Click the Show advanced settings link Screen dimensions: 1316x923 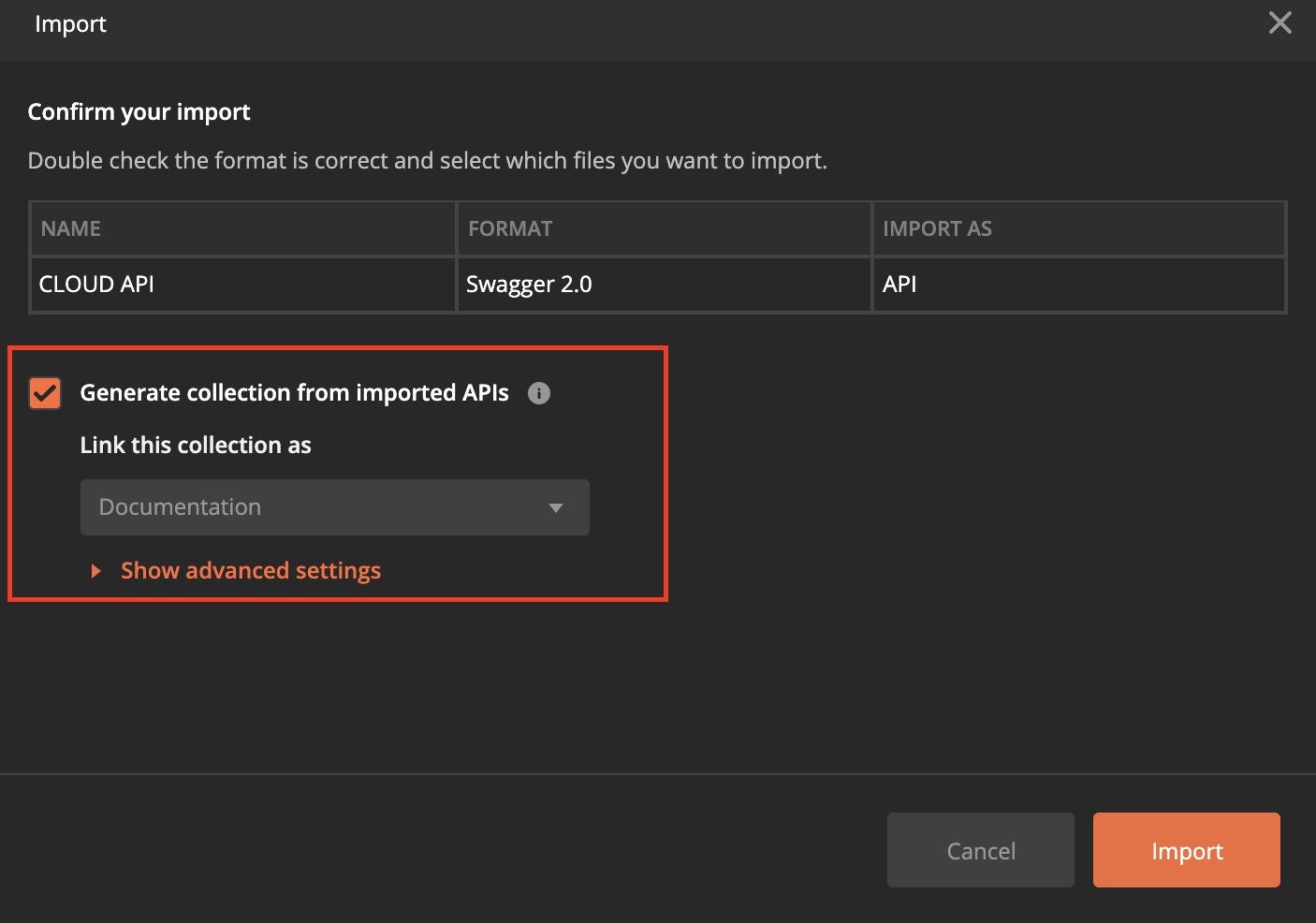coord(251,571)
